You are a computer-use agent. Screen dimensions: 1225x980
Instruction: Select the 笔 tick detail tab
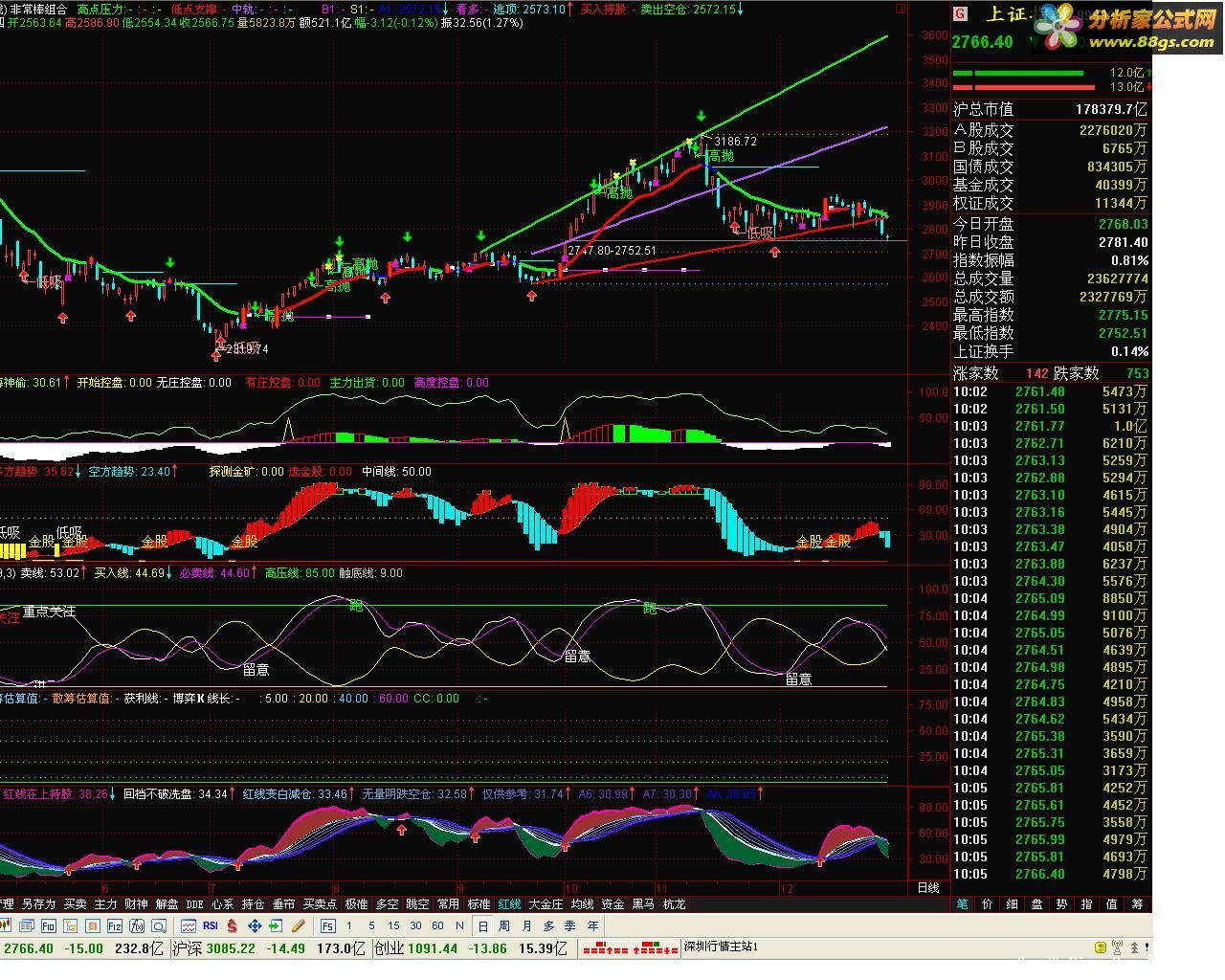pos(963,903)
